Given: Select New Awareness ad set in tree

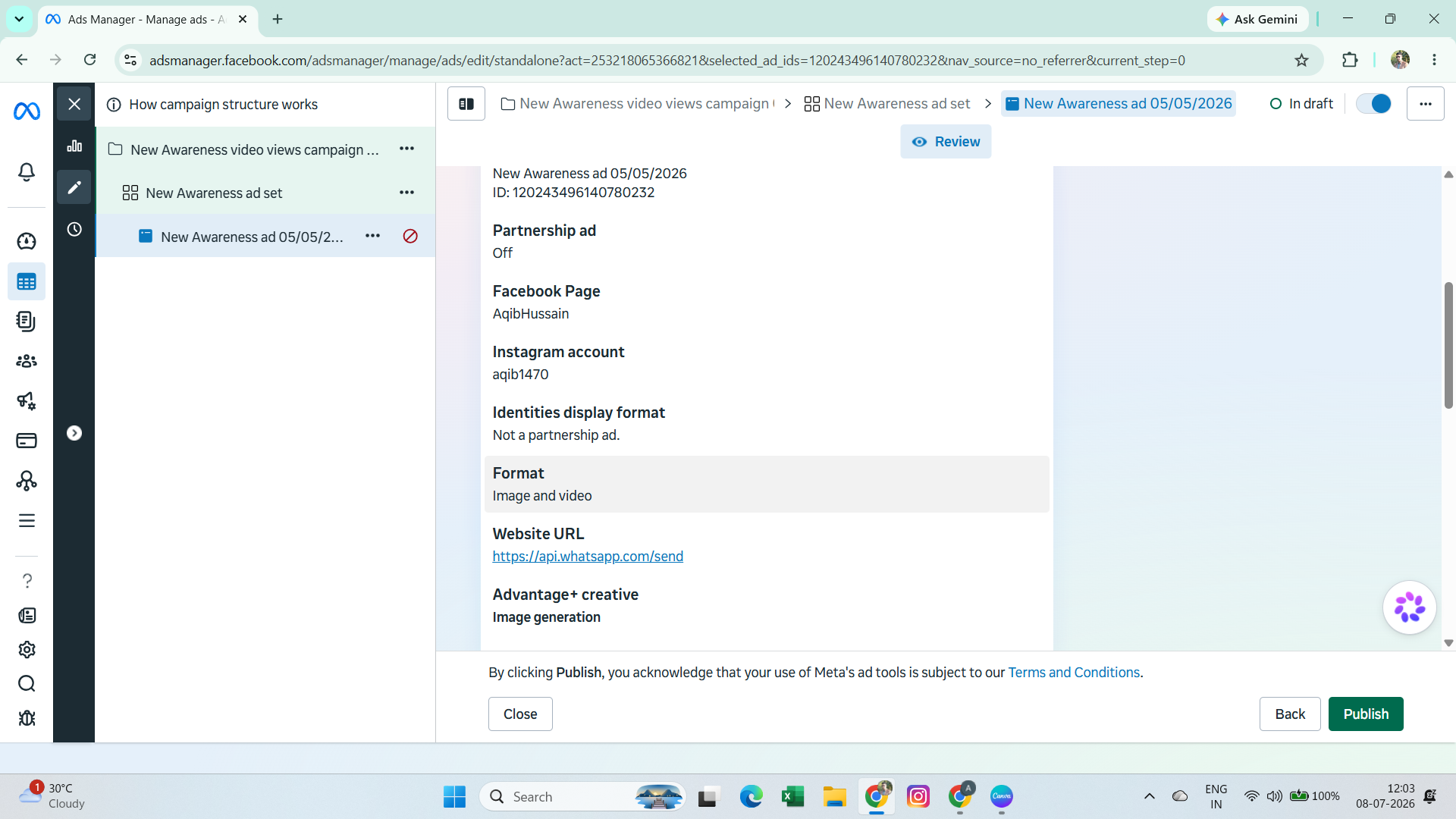Looking at the screenshot, I should point(214,193).
